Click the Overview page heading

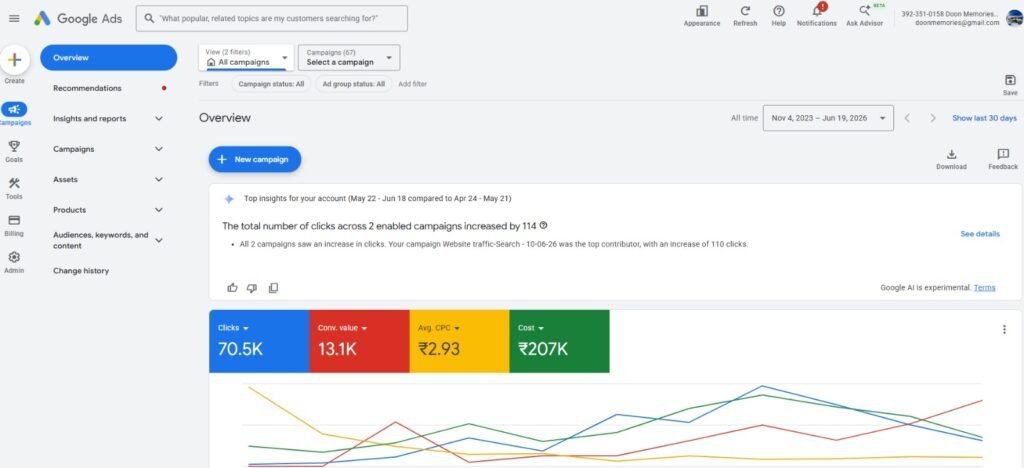225,118
